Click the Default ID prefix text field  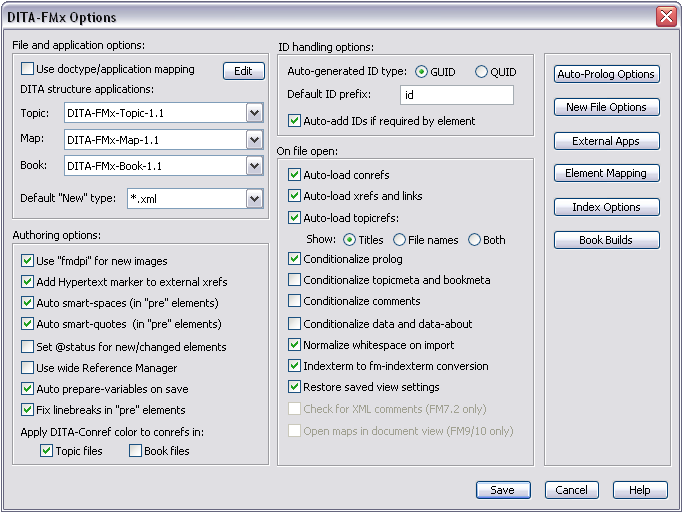tap(456, 95)
